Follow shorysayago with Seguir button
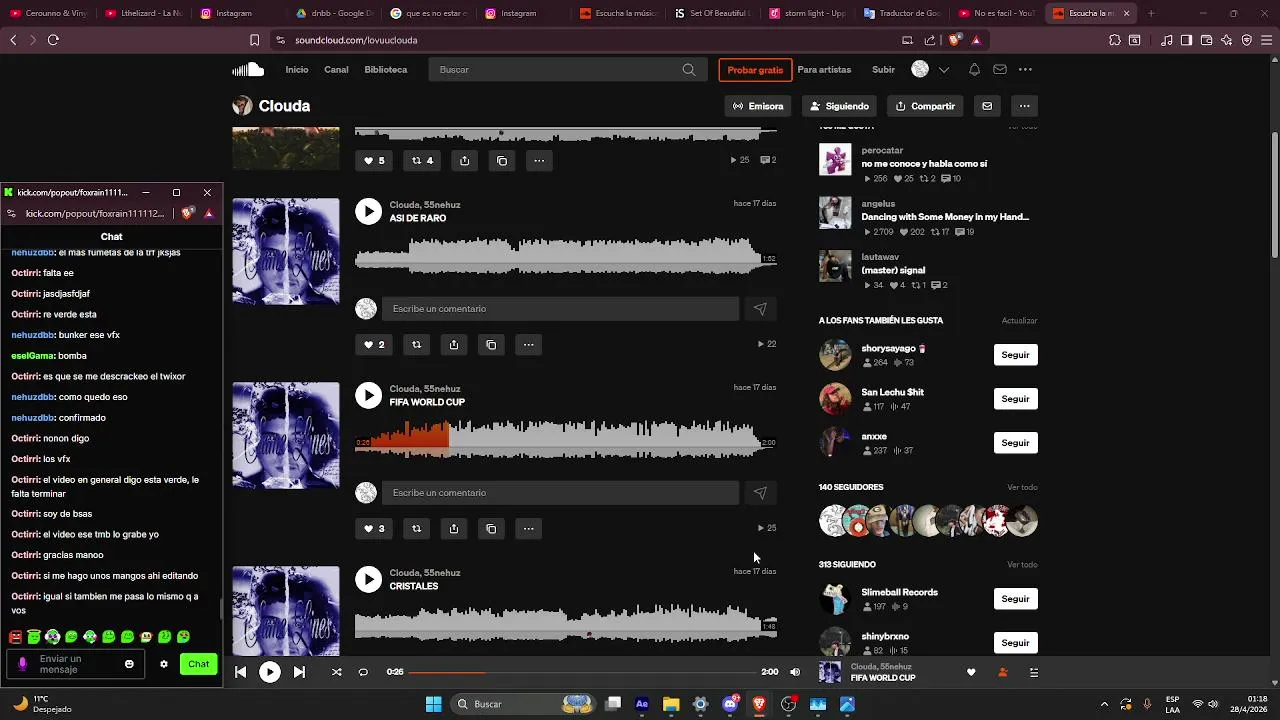 tap(1015, 355)
